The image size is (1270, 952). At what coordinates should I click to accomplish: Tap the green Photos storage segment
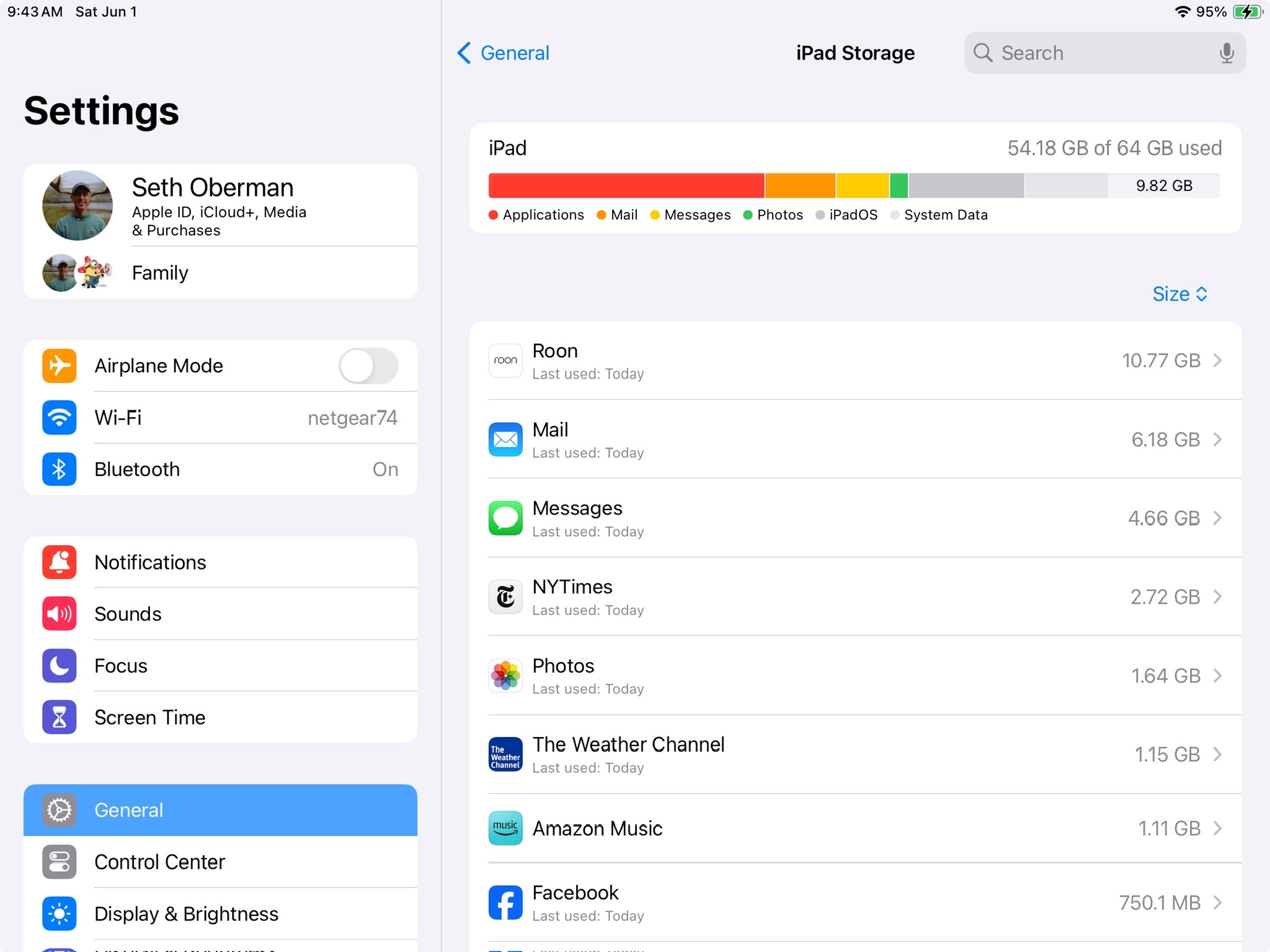tap(899, 186)
